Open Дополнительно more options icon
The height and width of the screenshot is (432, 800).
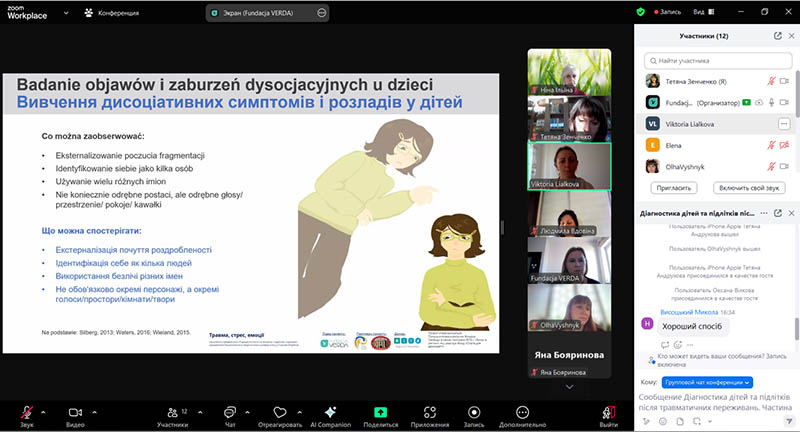point(522,412)
